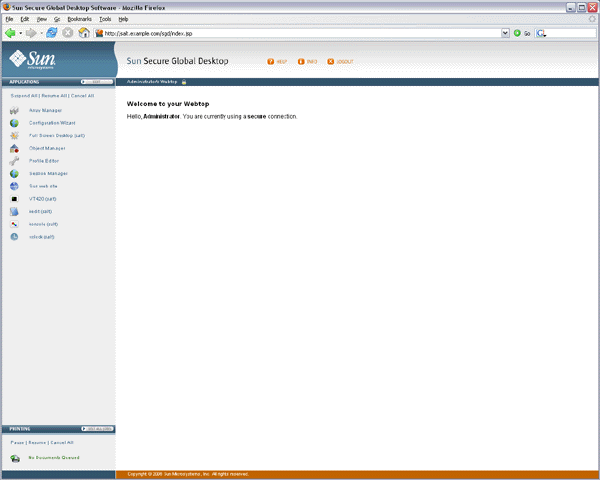Open the Forward button history dropdown arrow
The height and width of the screenshot is (480, 600).
click(x=41, y=33)
